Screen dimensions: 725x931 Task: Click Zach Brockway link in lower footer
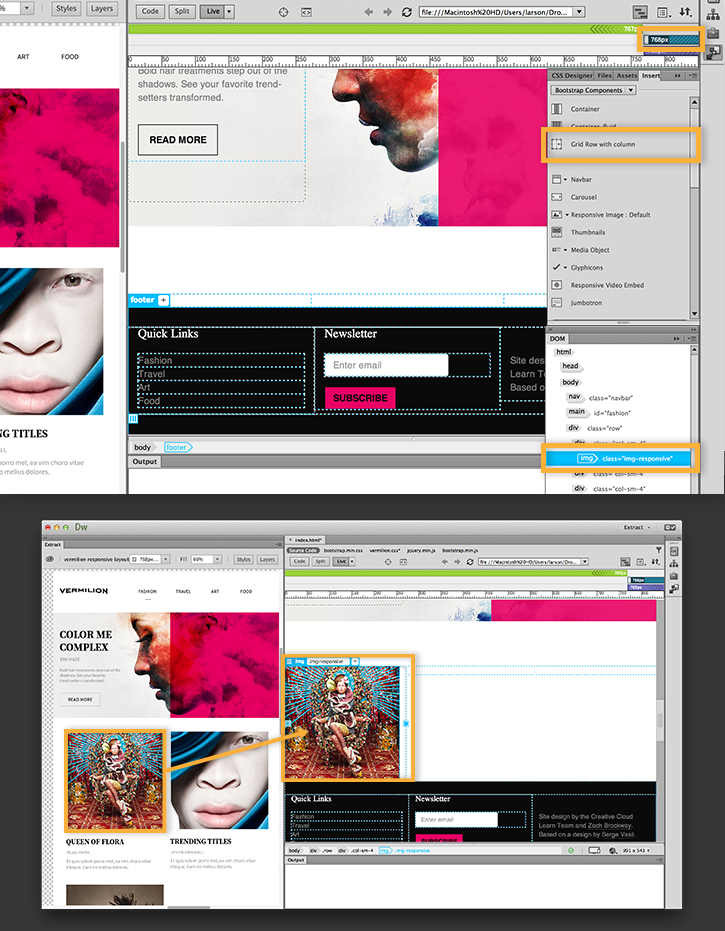click(608, 825)
